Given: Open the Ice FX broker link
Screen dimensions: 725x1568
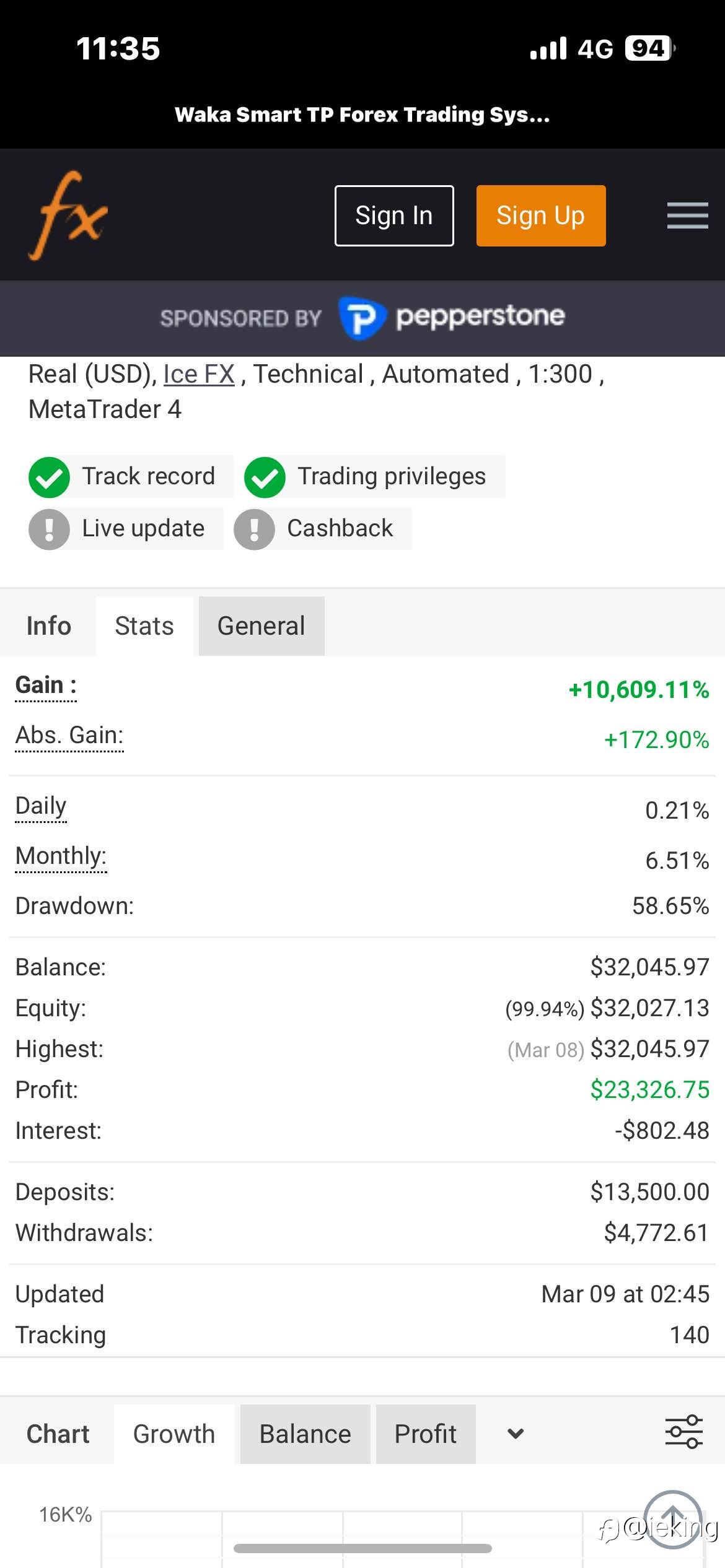Looking at the screenshot, I should (x=199, y=374).
